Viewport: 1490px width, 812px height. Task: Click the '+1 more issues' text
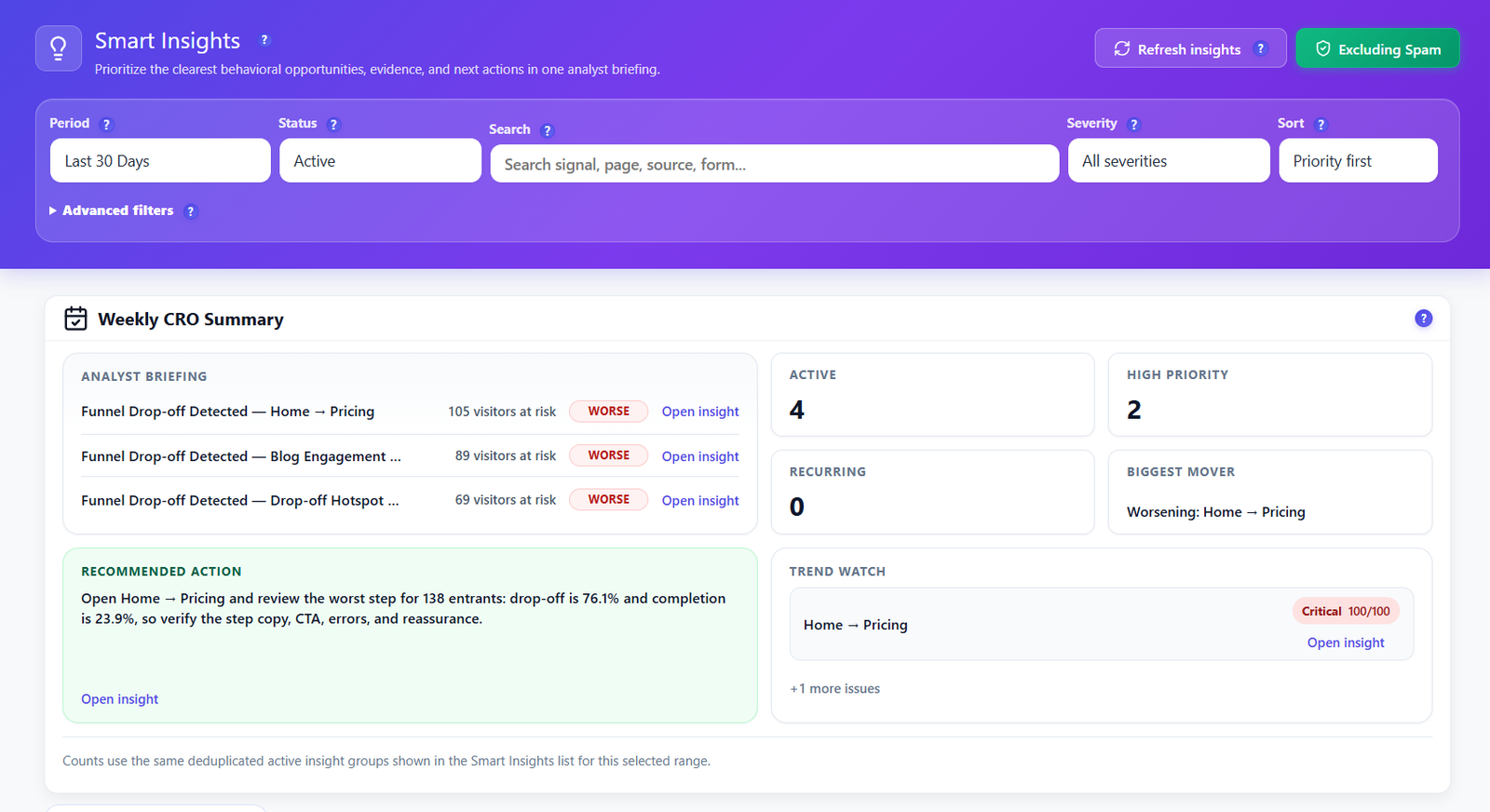pyautogui.click(x=835, y=689)
